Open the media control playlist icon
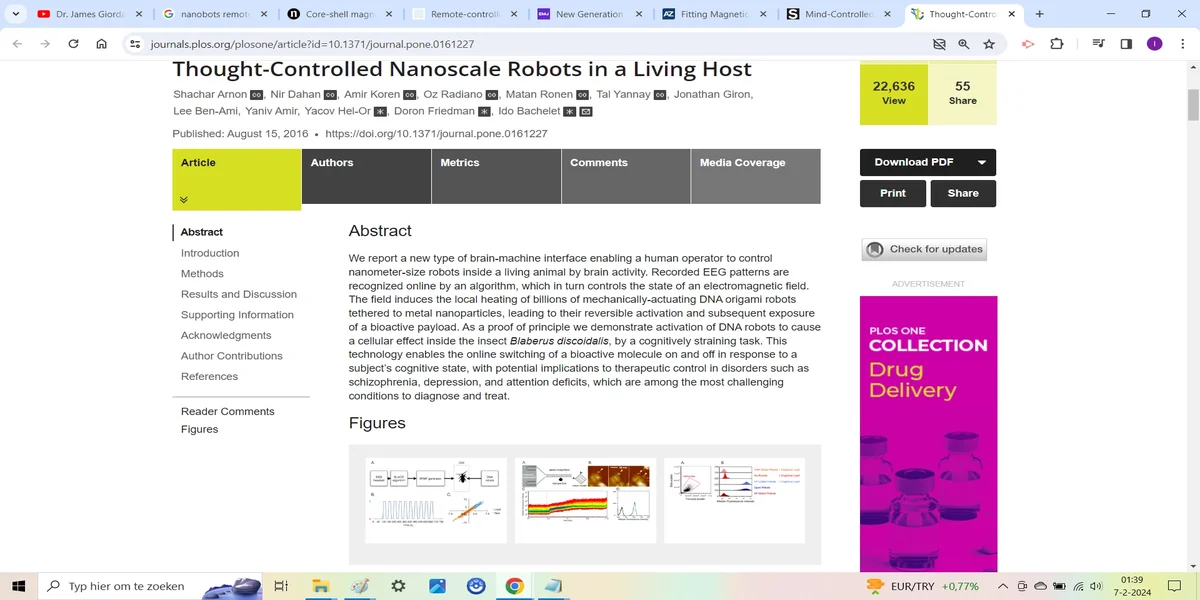 (1099, 44)
